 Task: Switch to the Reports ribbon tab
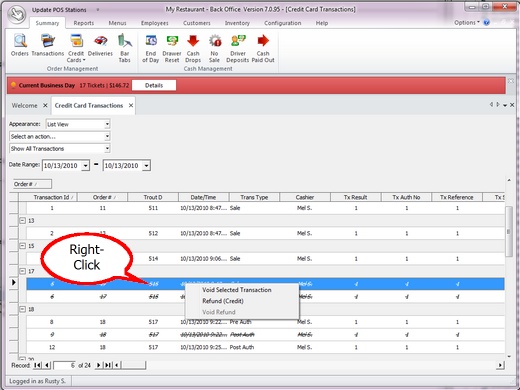tap(84, 23)
